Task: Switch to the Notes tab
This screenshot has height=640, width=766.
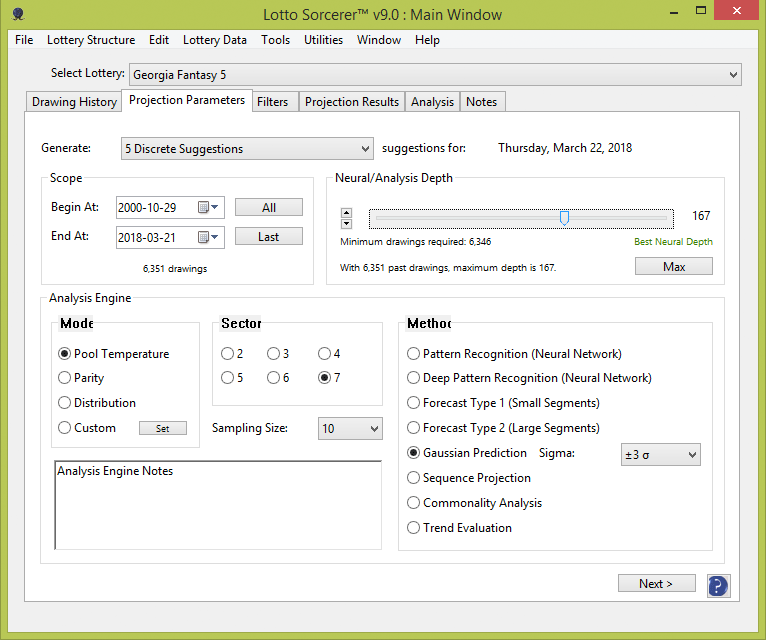Action: click(481, 102)
